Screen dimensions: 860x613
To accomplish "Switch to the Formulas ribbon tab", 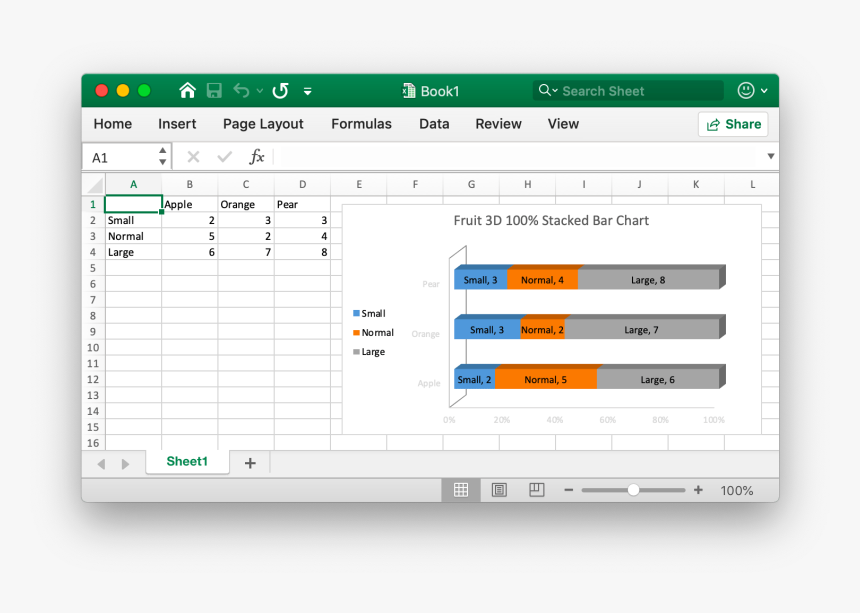I will (x=361, y=124).
